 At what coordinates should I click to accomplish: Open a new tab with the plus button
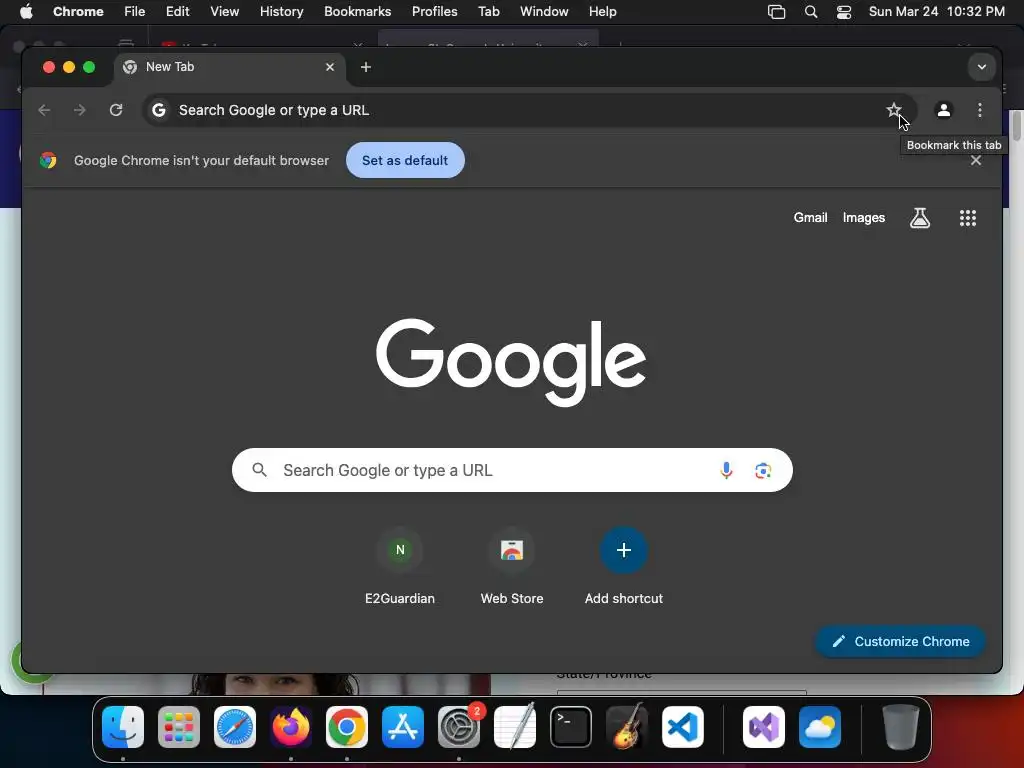tap(366, 67)
